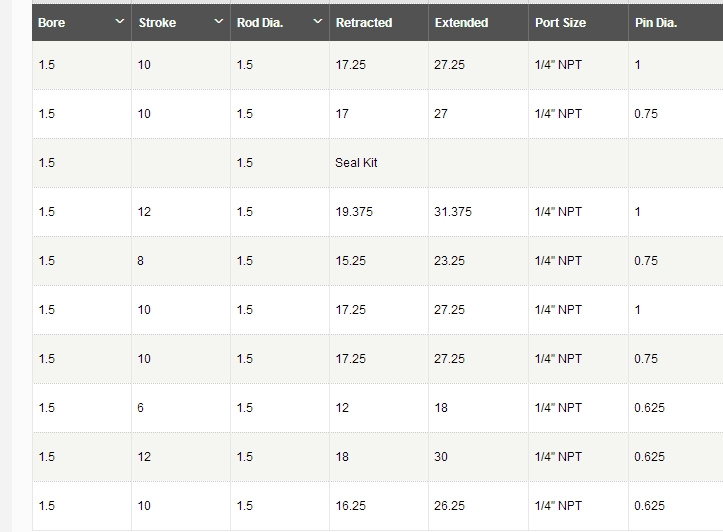Click the Bore column header label
Image resolution: width=723 pixels, height=532 pixels.
click(x=51, y=23)
